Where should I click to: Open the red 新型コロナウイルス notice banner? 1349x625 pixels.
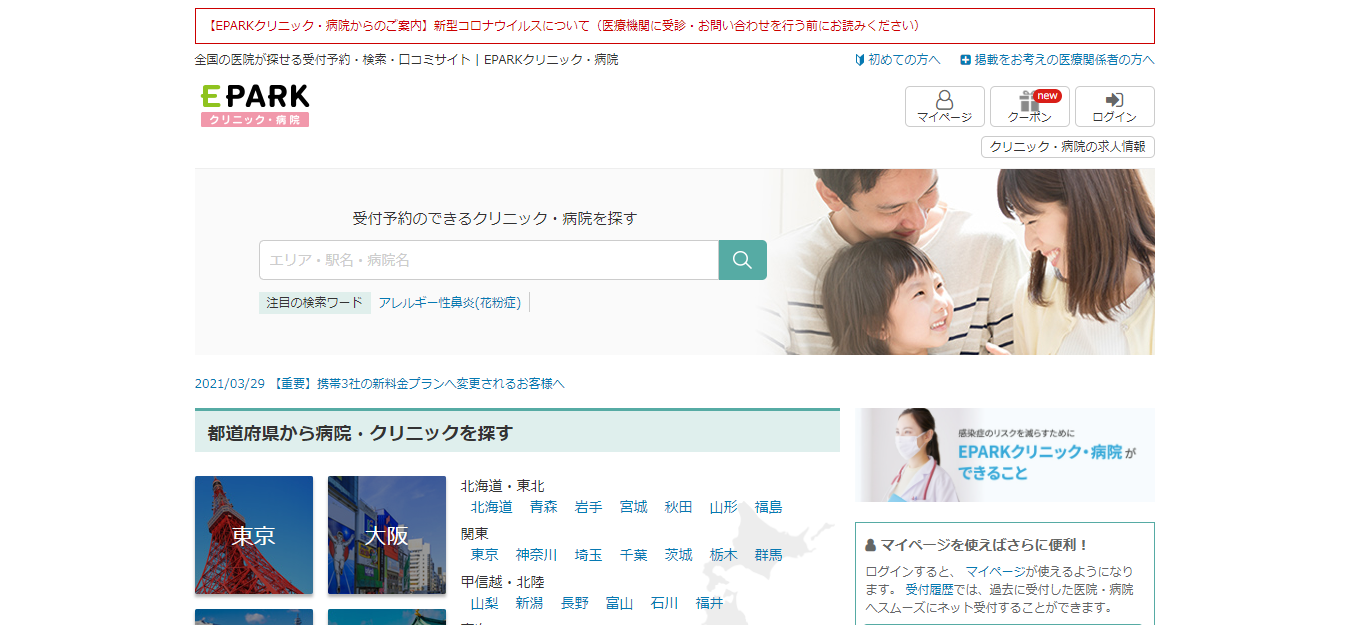[x=674, y=26]
